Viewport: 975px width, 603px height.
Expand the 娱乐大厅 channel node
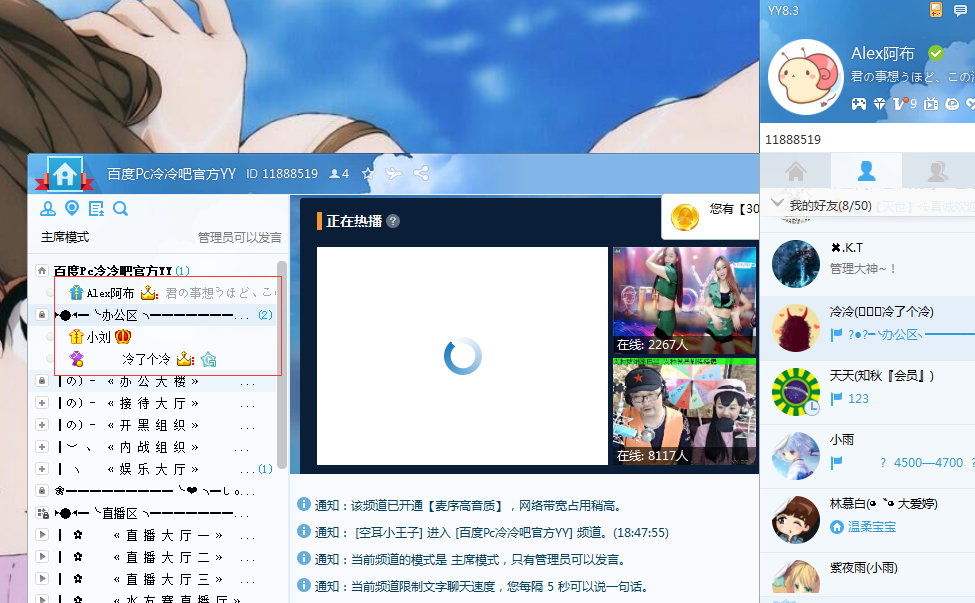(42, 468)
